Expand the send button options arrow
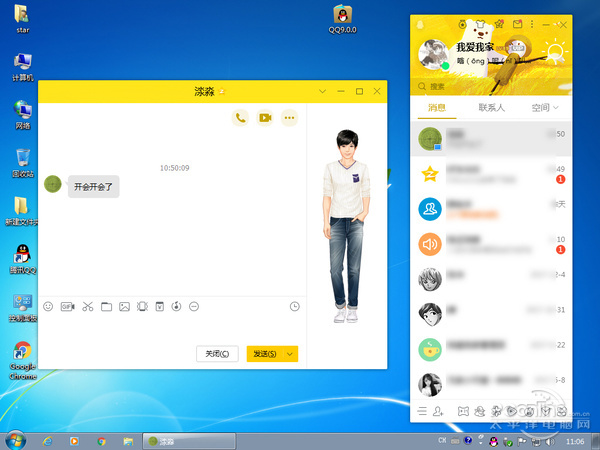This screenshot has width=600, height=450. [x=290, y=354]
